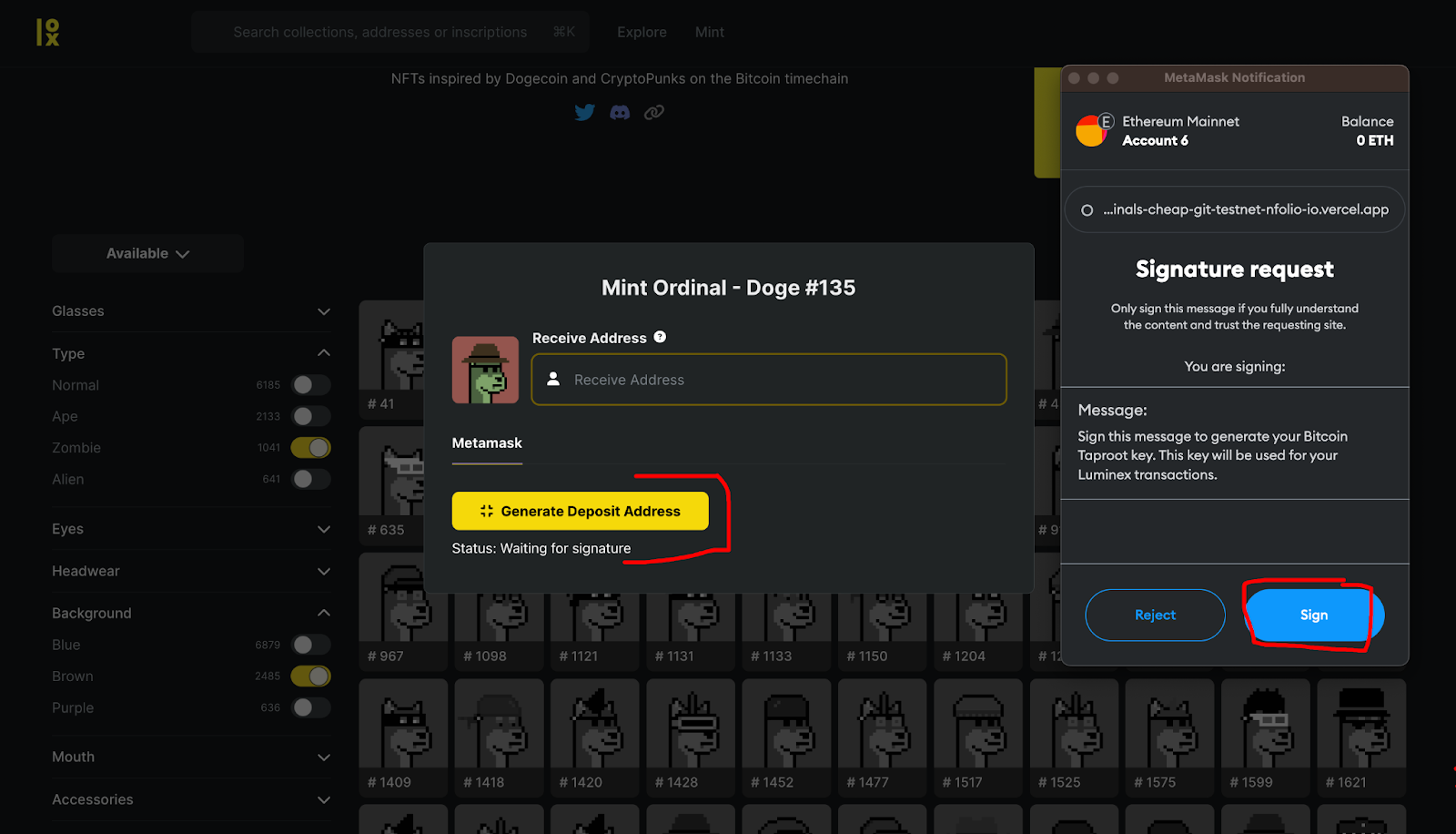Click the Doge #135 preview image
1456x834 pixels.
click(x=485, y=370)
